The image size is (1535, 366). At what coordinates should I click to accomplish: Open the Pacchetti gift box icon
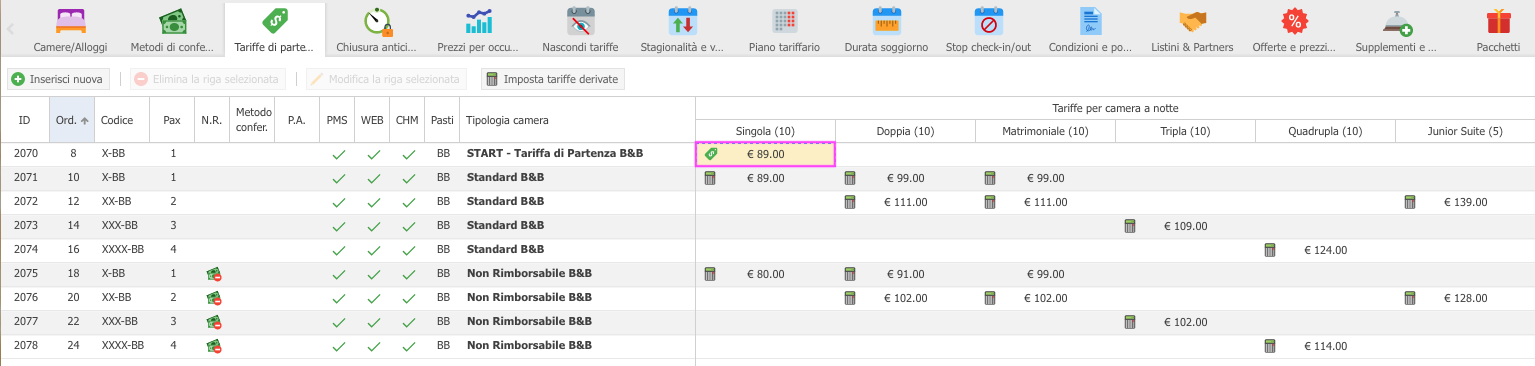pos(1498,21)
